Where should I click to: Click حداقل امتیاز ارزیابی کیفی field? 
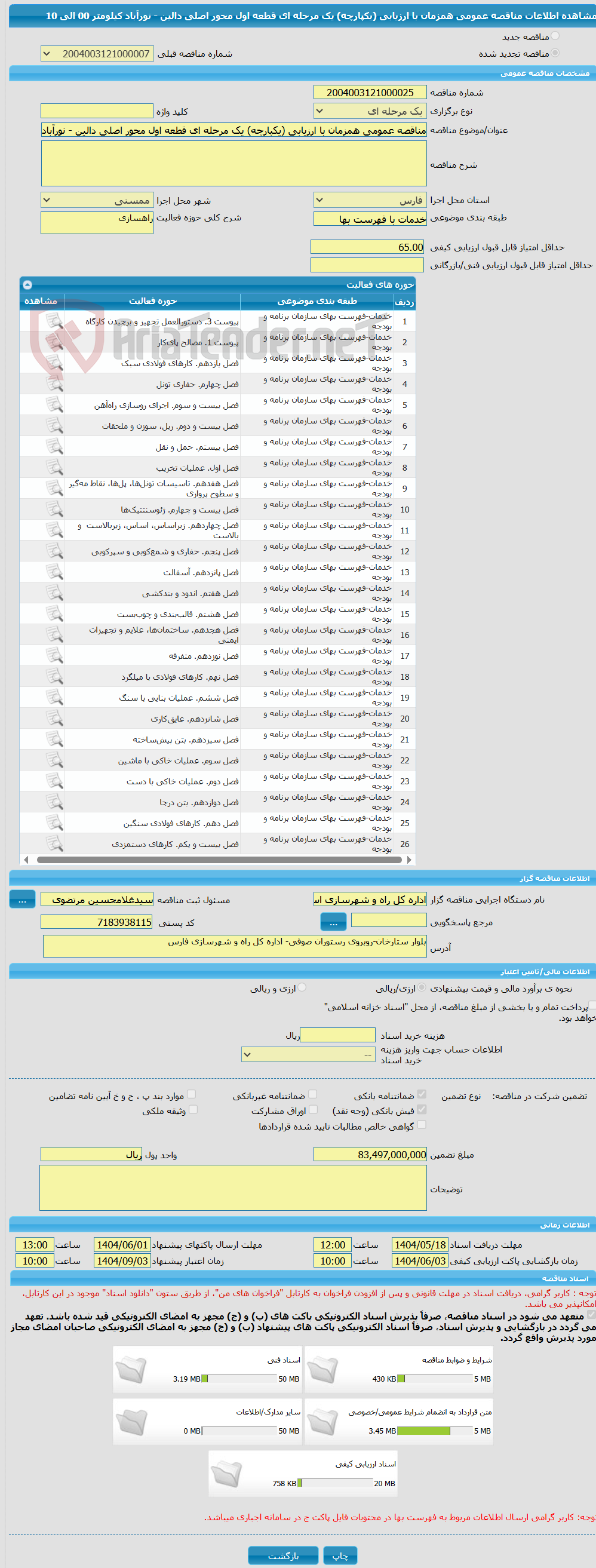click(x=367, y=247)
